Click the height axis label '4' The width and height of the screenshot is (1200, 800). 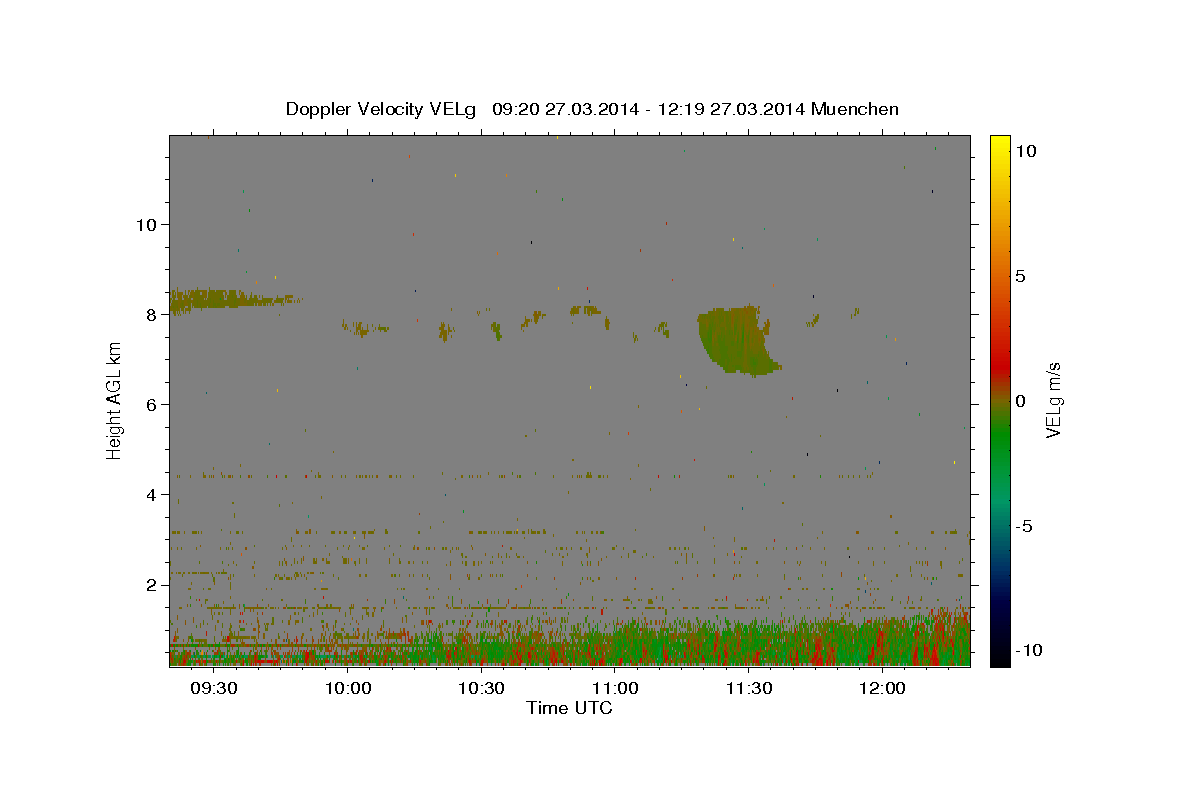point(152,494)
